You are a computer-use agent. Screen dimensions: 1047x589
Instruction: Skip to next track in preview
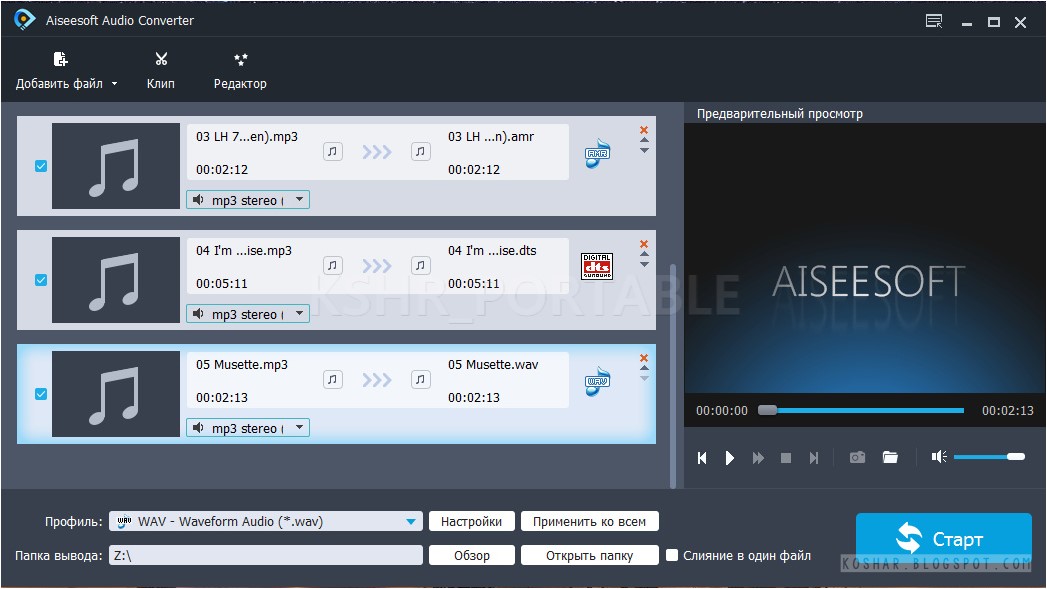814,457
